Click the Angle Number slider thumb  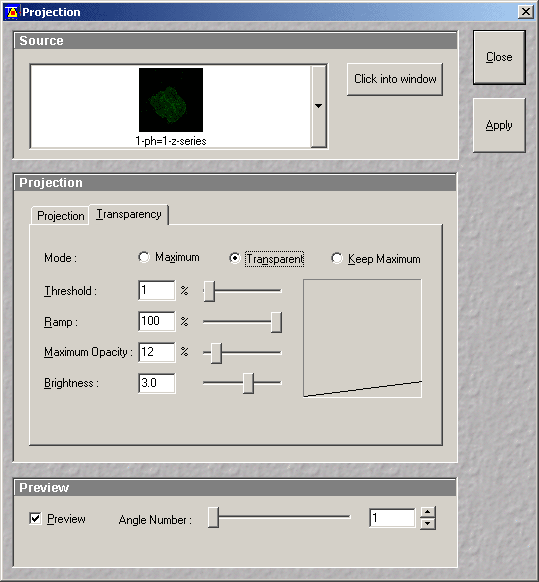[x=213, y=517]
